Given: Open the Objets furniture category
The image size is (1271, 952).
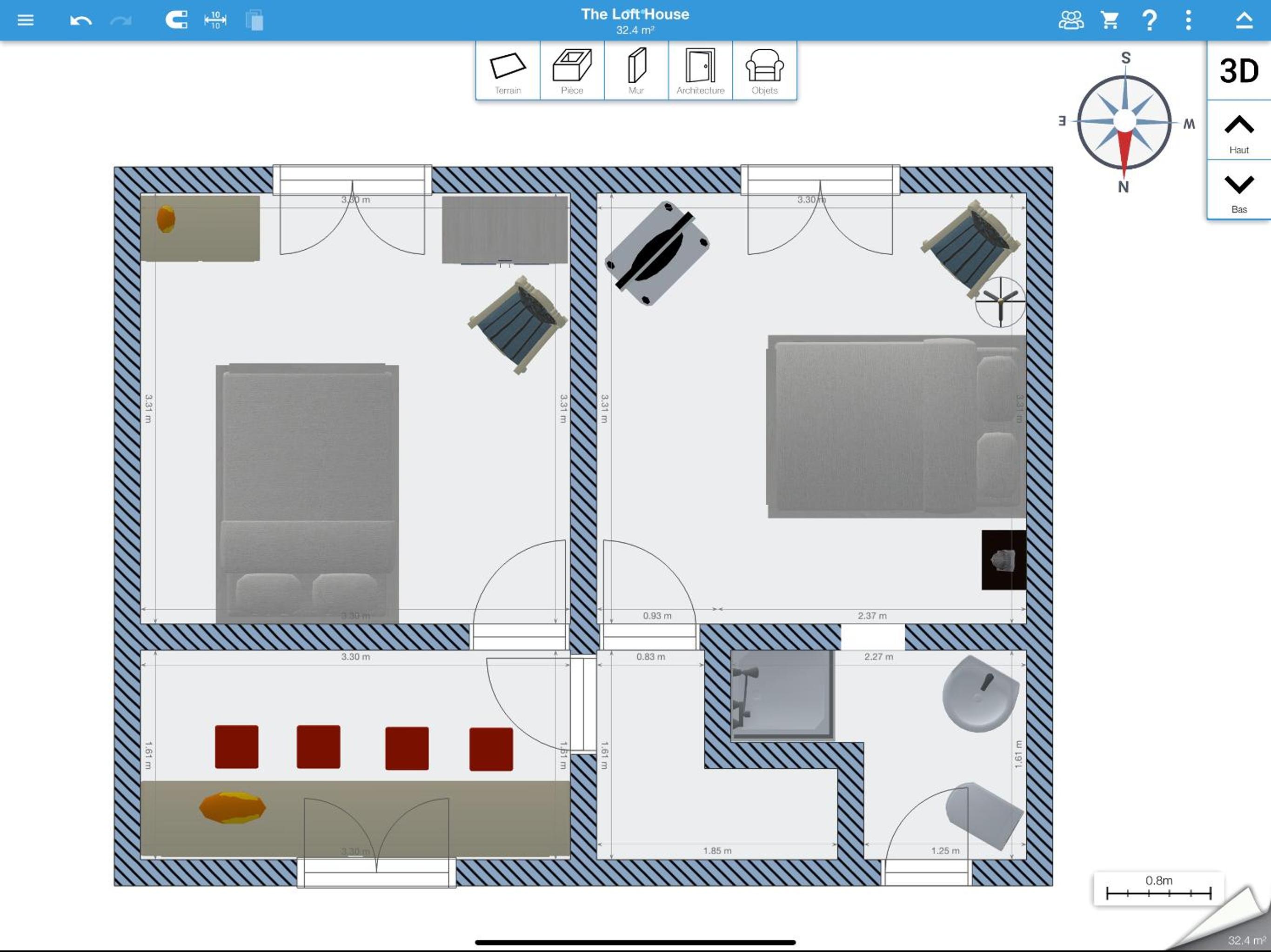Looking at the screenshot, I should coord(765,71).
